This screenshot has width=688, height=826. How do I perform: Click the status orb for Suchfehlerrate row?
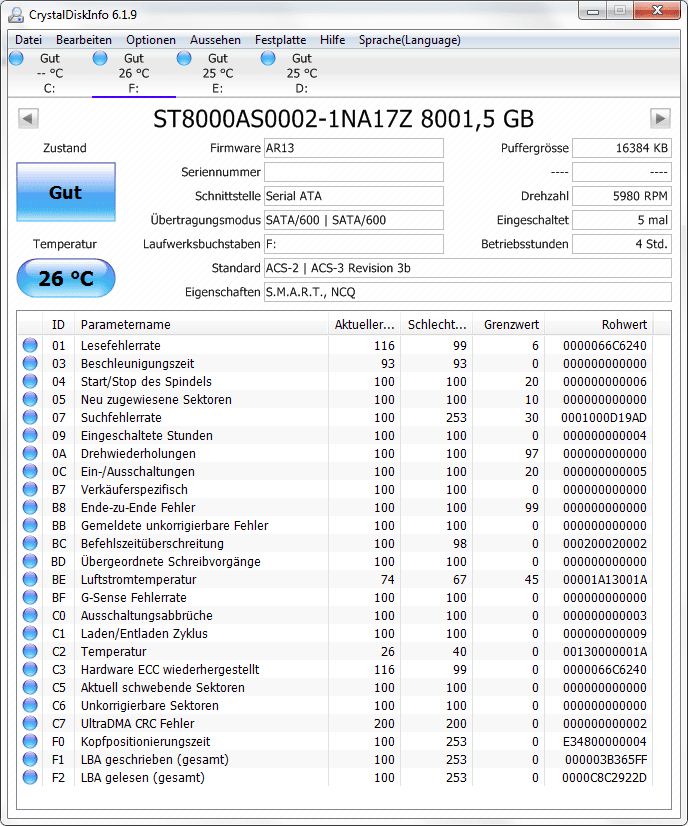30,417
